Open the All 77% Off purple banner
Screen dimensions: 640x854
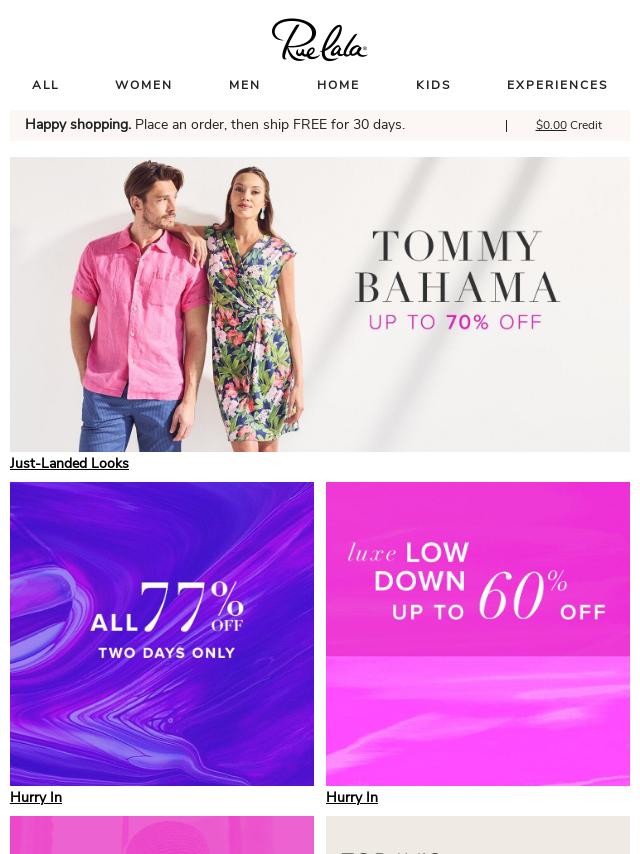pos(162,633)
